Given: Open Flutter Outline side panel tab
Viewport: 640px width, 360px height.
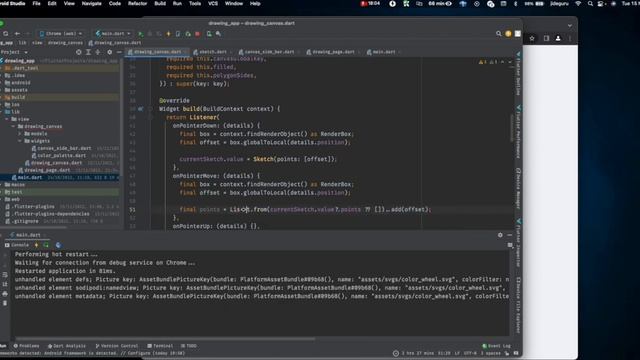Looking at the screenshot, I should (518, 74).
